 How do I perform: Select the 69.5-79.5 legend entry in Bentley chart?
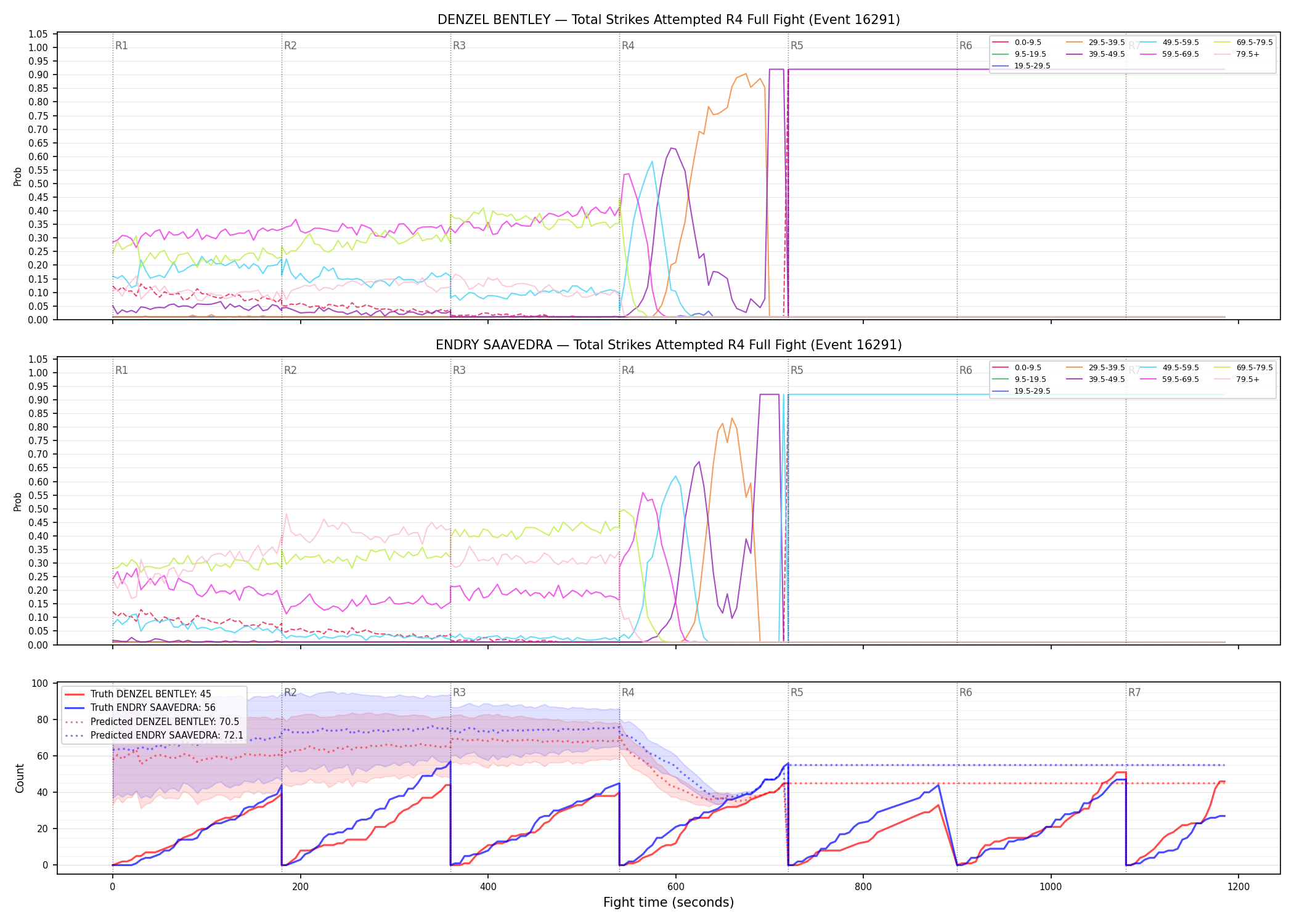1243,43
